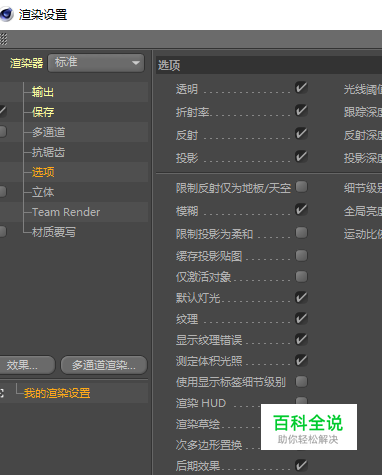Image resolution: width=382 pixels, height=475 pixels.
Task: Disable the 投影 checkbox
Action: 301,156
